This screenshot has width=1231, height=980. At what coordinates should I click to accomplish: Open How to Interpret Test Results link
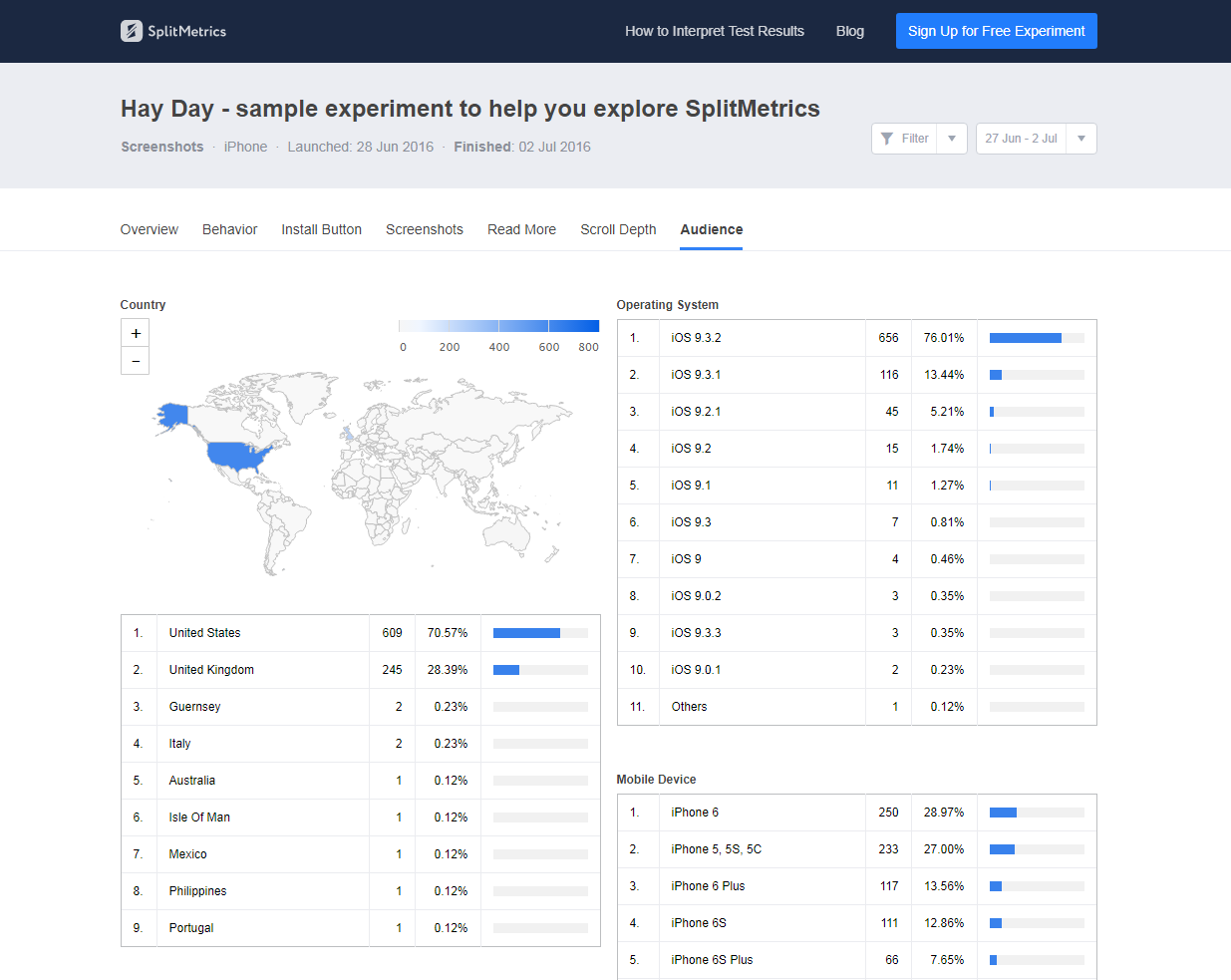714,31
